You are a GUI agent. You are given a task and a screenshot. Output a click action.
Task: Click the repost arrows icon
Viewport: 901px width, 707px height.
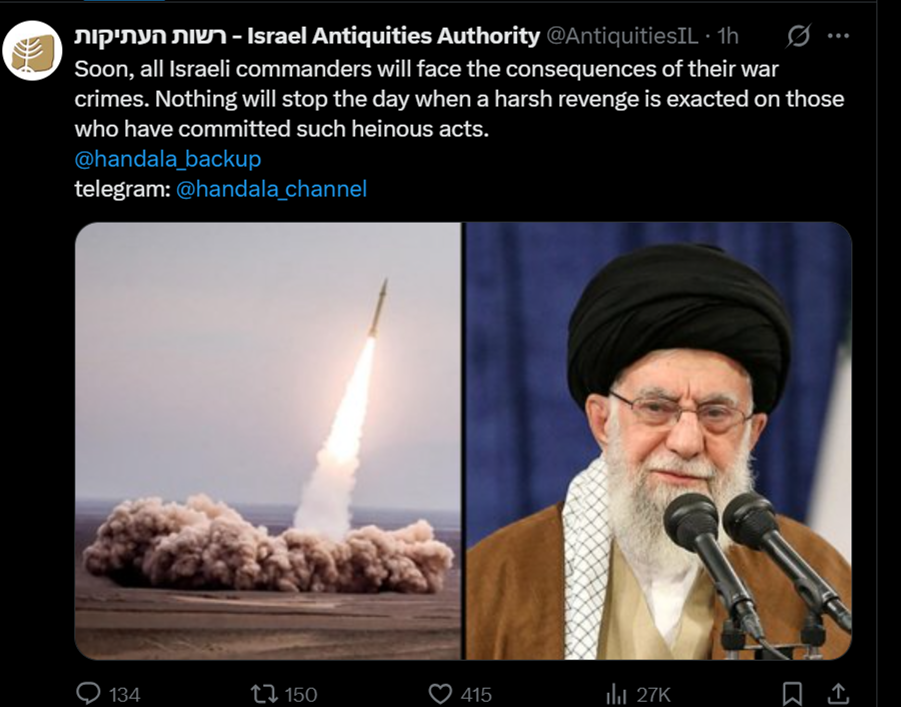pyautogui.click(x=264, y=694)
